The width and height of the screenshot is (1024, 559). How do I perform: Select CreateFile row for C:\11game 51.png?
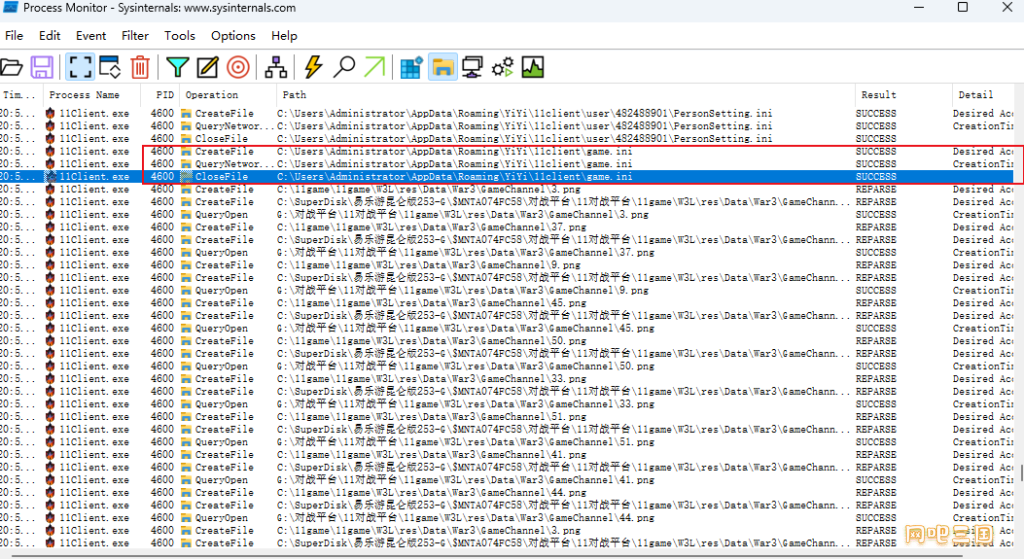coord(507,417)
